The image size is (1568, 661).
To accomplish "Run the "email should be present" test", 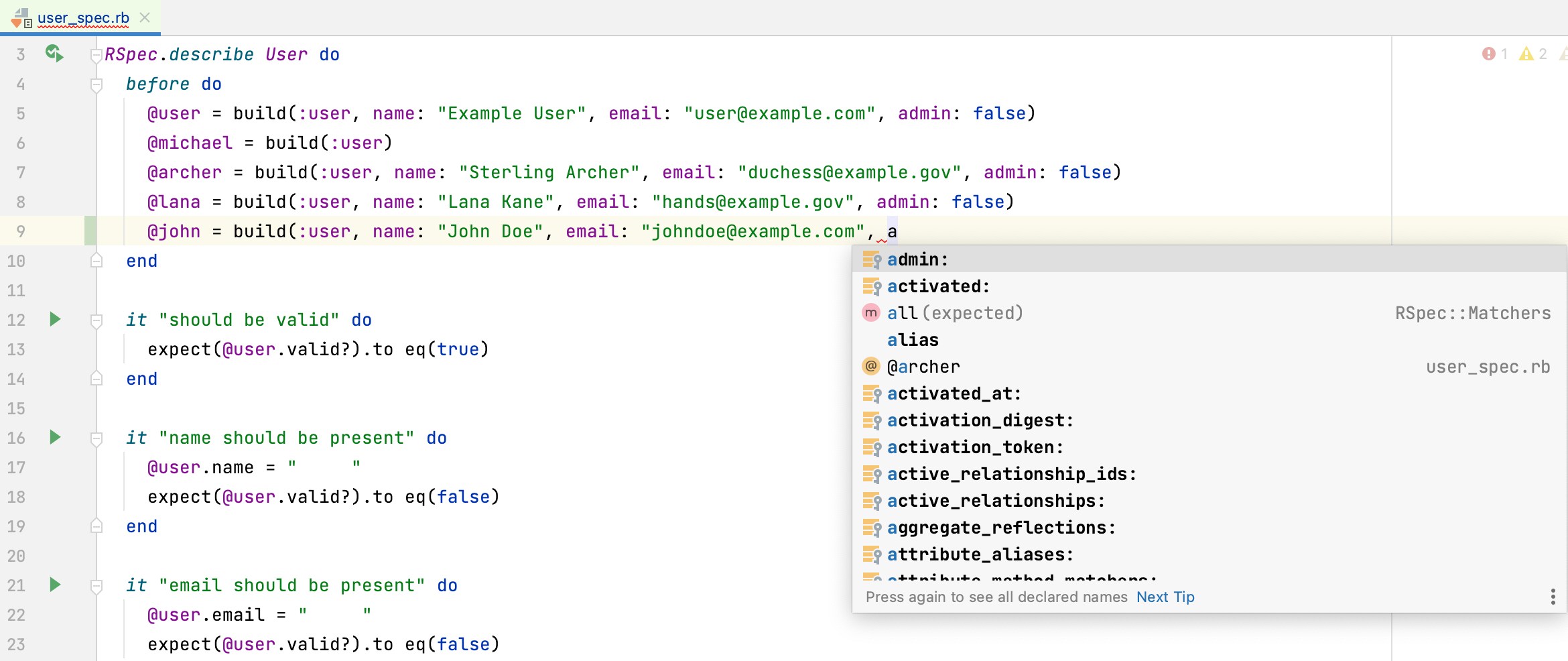I will (x=54, y=585).
